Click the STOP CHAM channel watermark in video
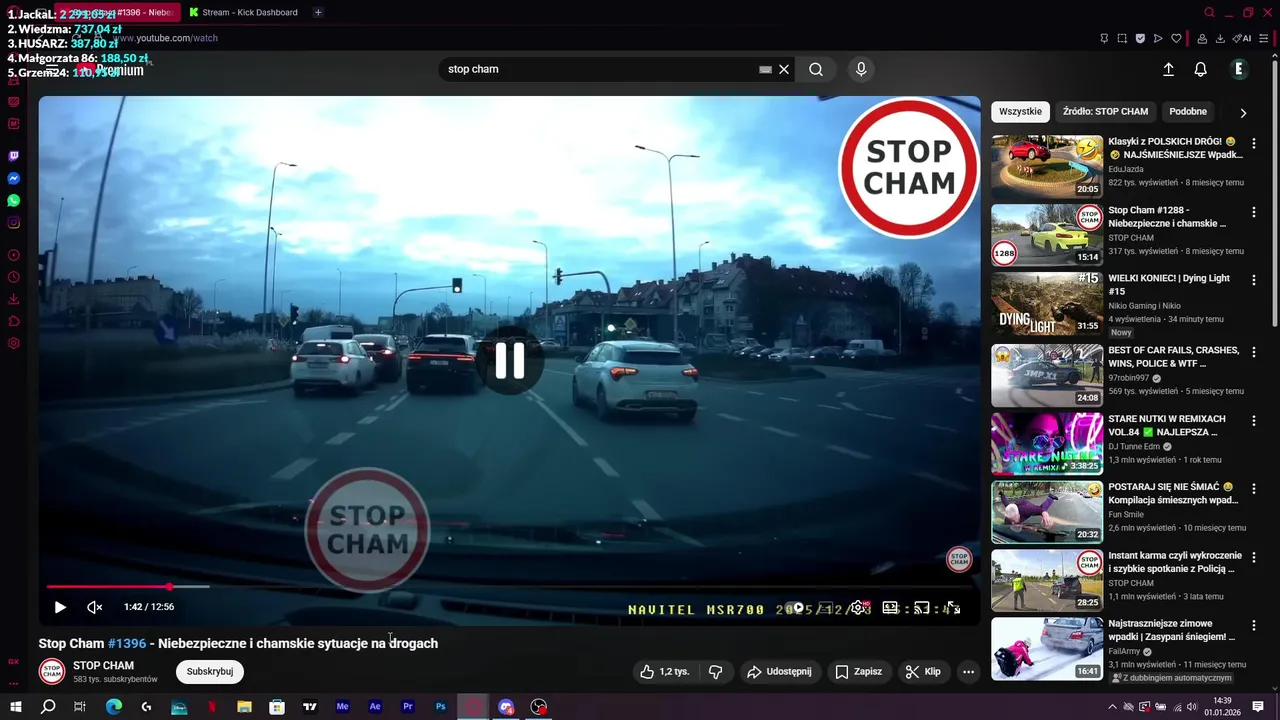 pyautogui.click(x=959, y=559)
